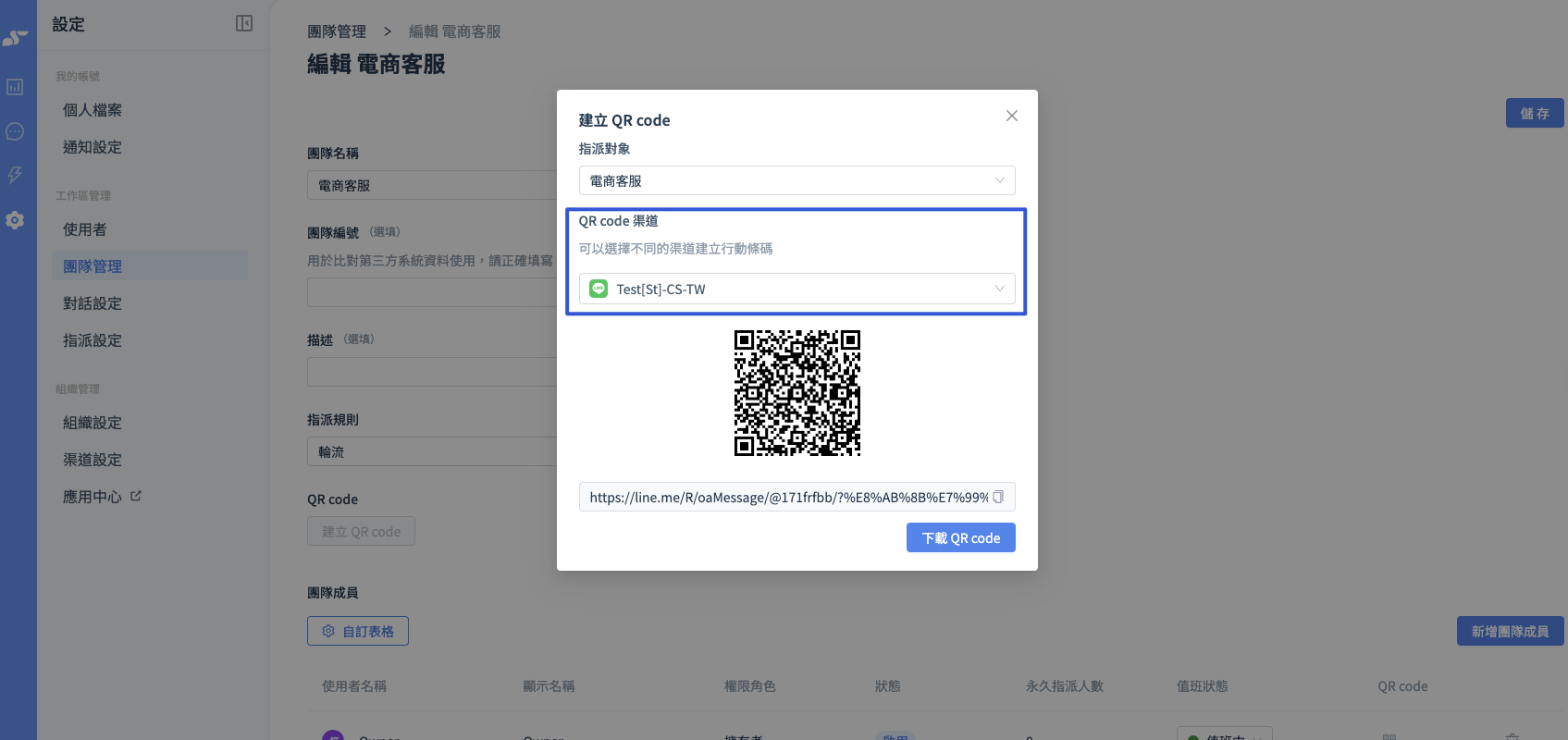Click the 建立 QR code button on page
This screenshot has width=1568, height=740.
361,531
